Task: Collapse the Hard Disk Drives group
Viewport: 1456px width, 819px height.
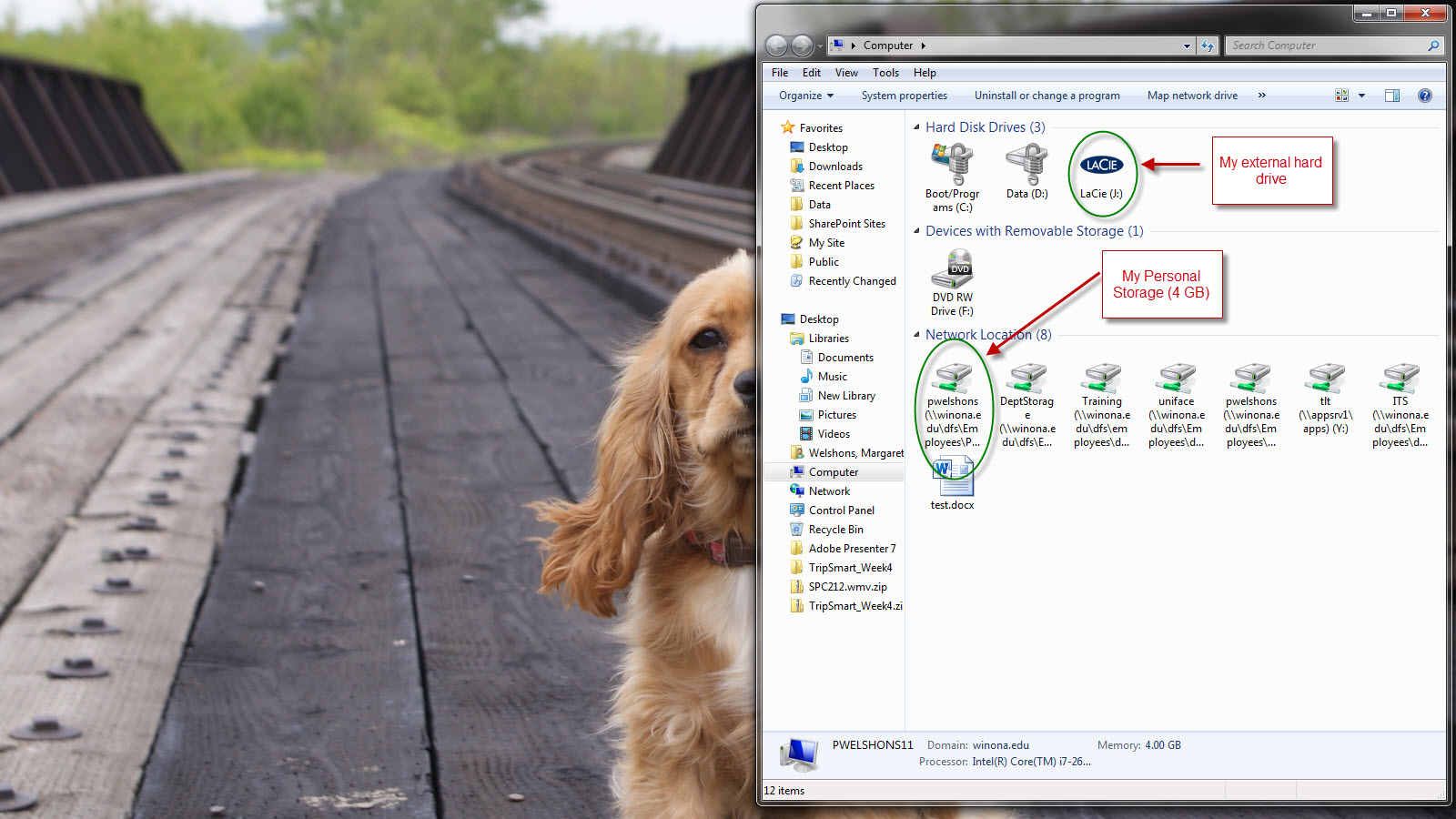Action: pyautogui.click(x=916, y=127)
